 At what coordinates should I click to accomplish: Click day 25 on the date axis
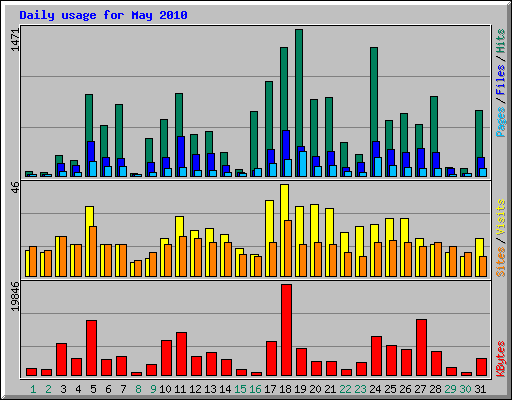(390, 389)
